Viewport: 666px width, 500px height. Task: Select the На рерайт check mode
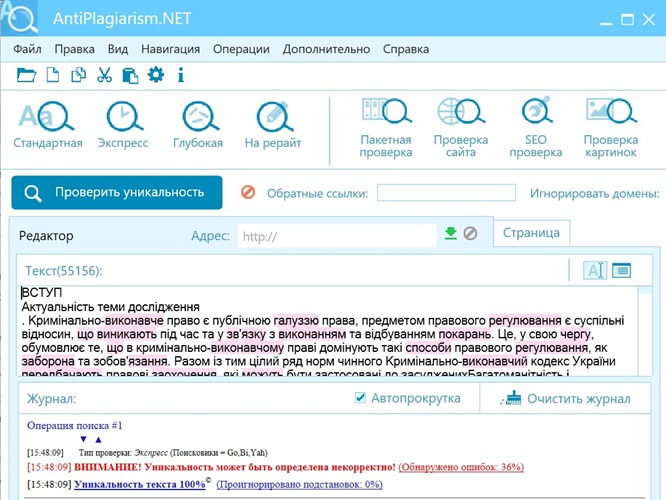(273, 126)
